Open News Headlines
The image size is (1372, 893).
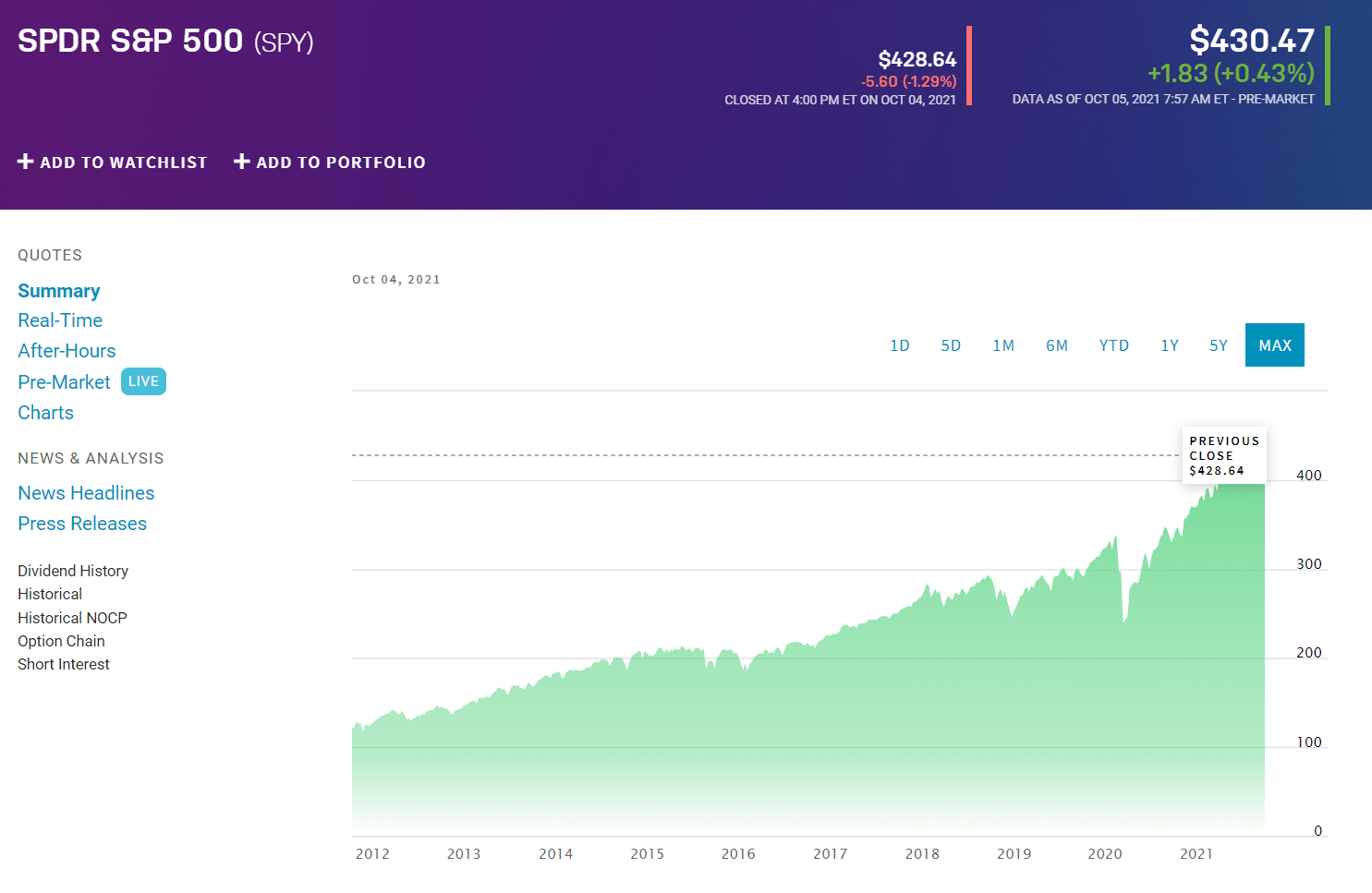[86, 493]
